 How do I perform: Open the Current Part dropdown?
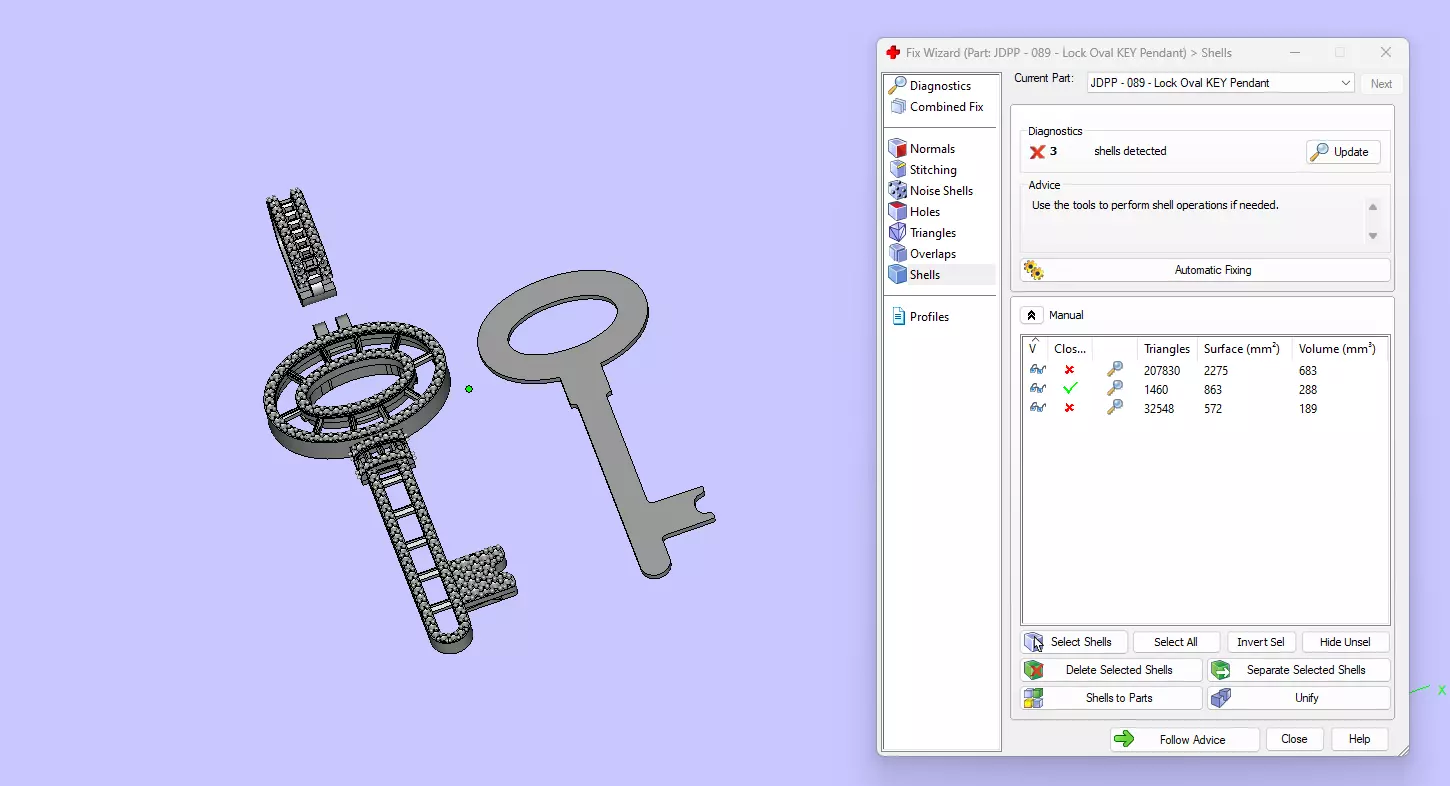point(1220,83)
